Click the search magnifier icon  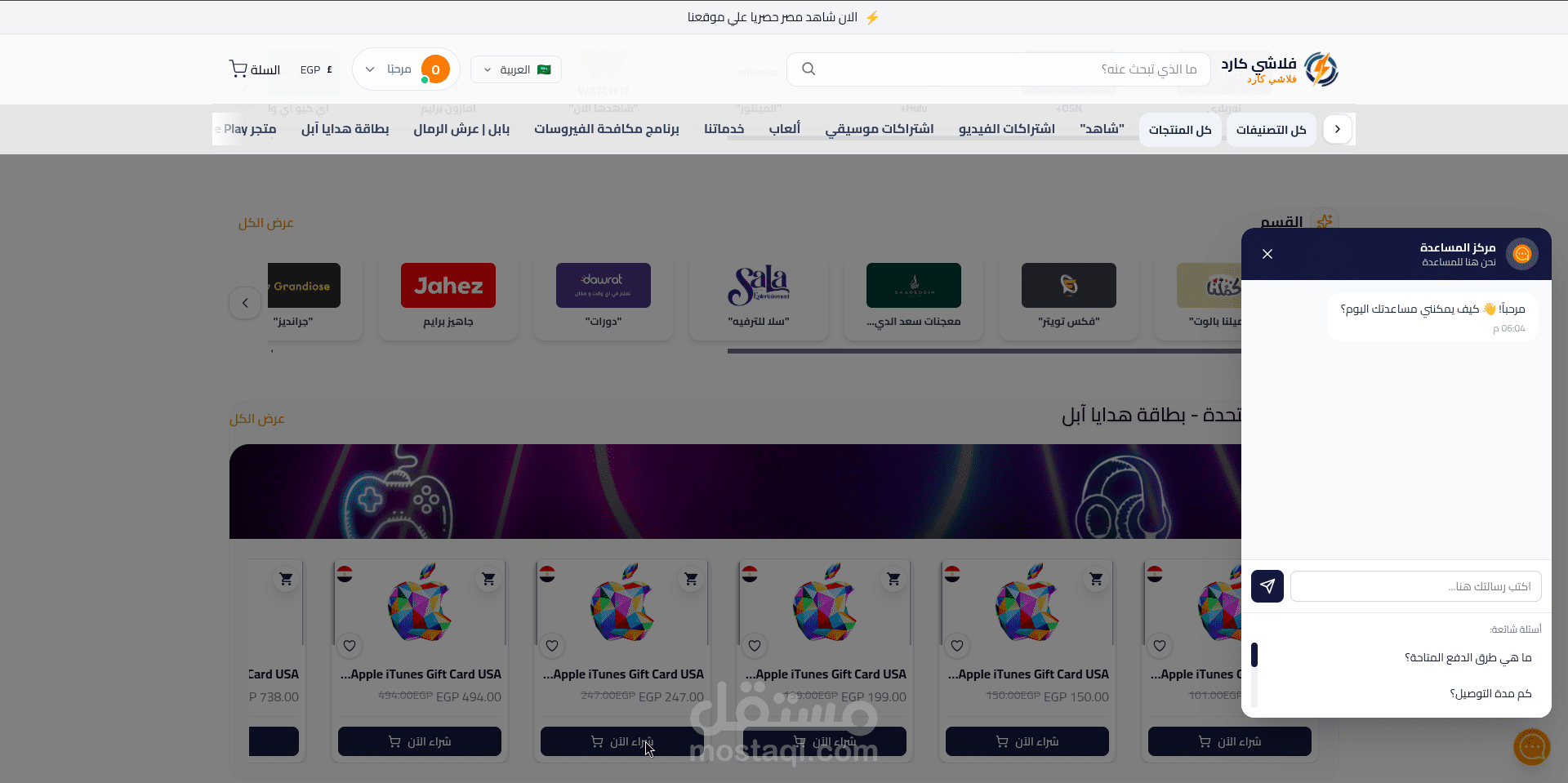point(808,69)
